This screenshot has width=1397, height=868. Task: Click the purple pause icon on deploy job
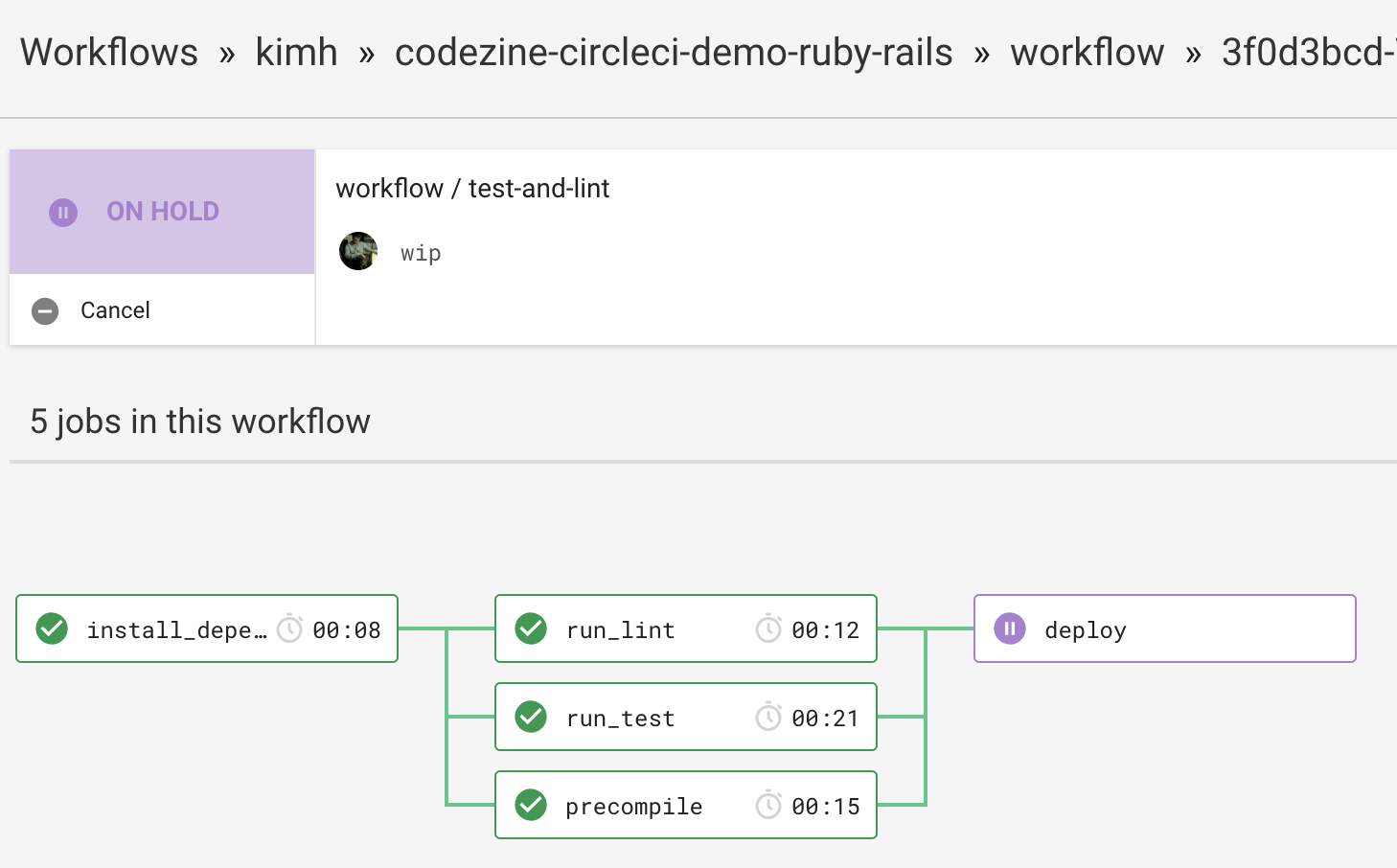click(1010, 628)
